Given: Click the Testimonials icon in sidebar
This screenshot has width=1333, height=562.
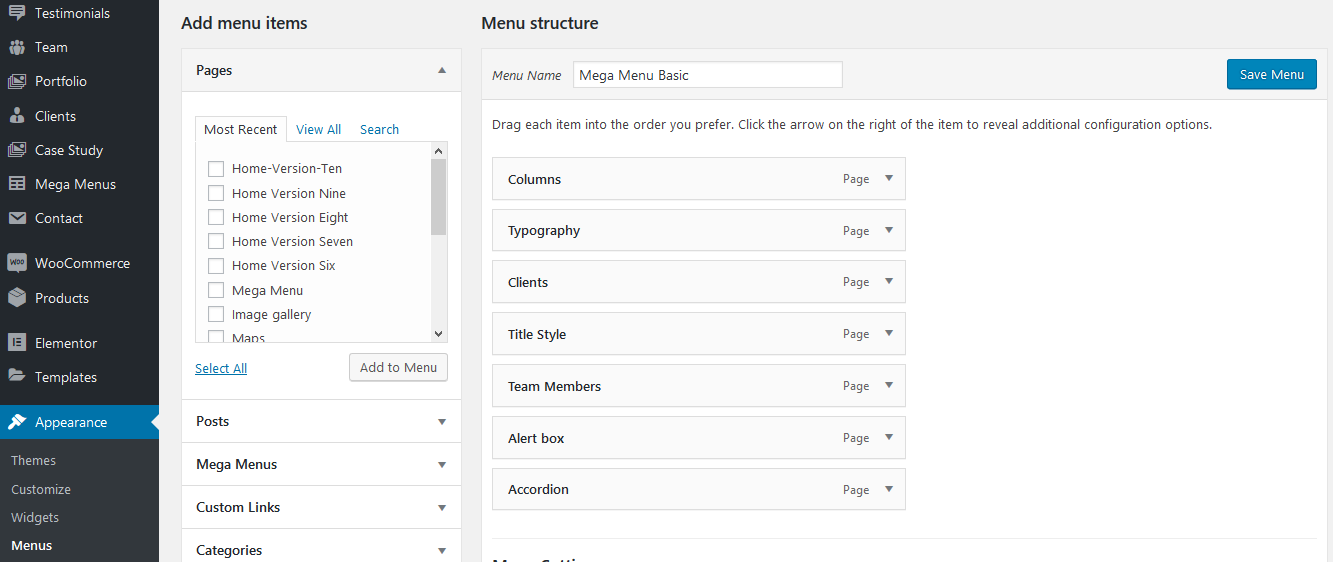Looking at the screenshot, I should pyautogui.click(x=17, y=13).
